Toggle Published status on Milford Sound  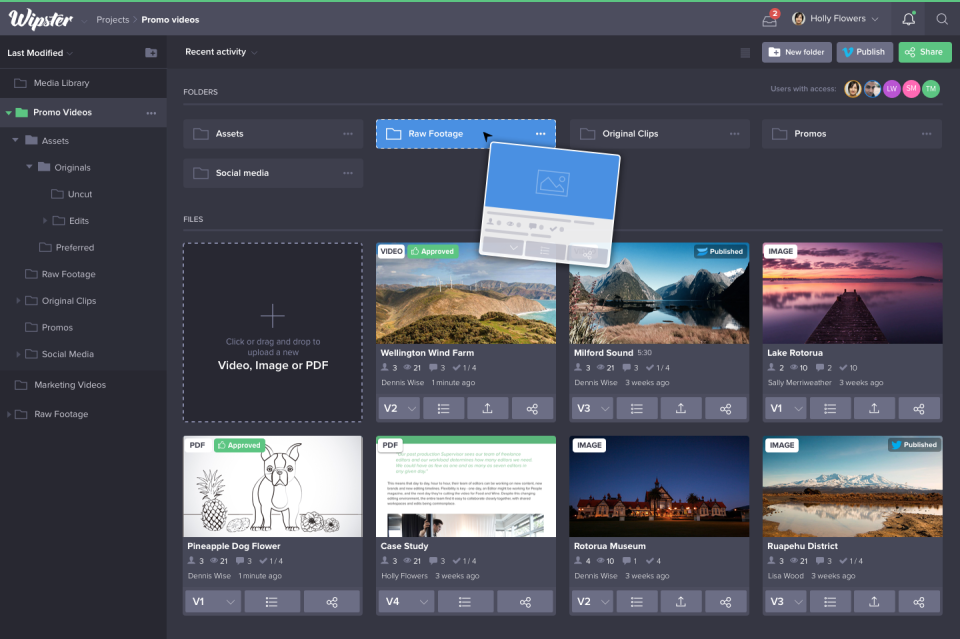[x=719, y=251]
